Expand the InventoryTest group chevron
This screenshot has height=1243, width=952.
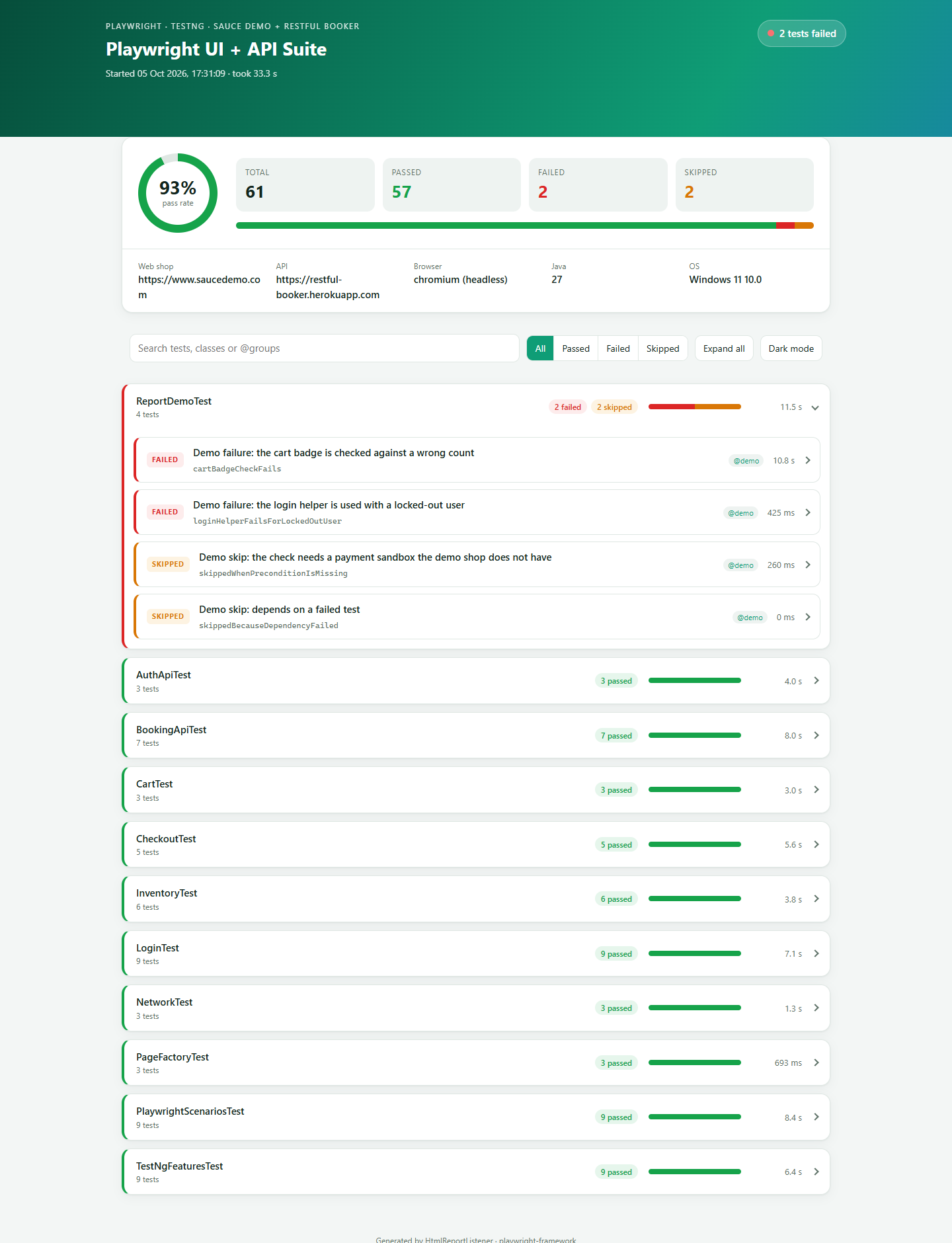[x=816, y=899]
